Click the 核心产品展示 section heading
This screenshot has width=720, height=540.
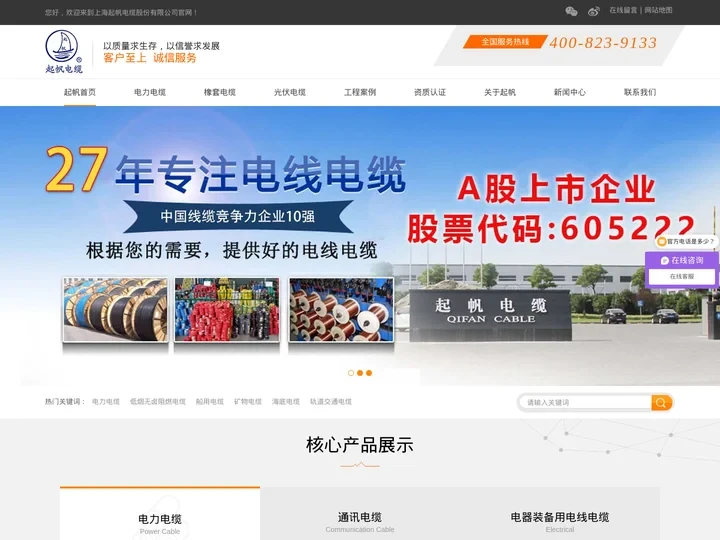[360, 445]
